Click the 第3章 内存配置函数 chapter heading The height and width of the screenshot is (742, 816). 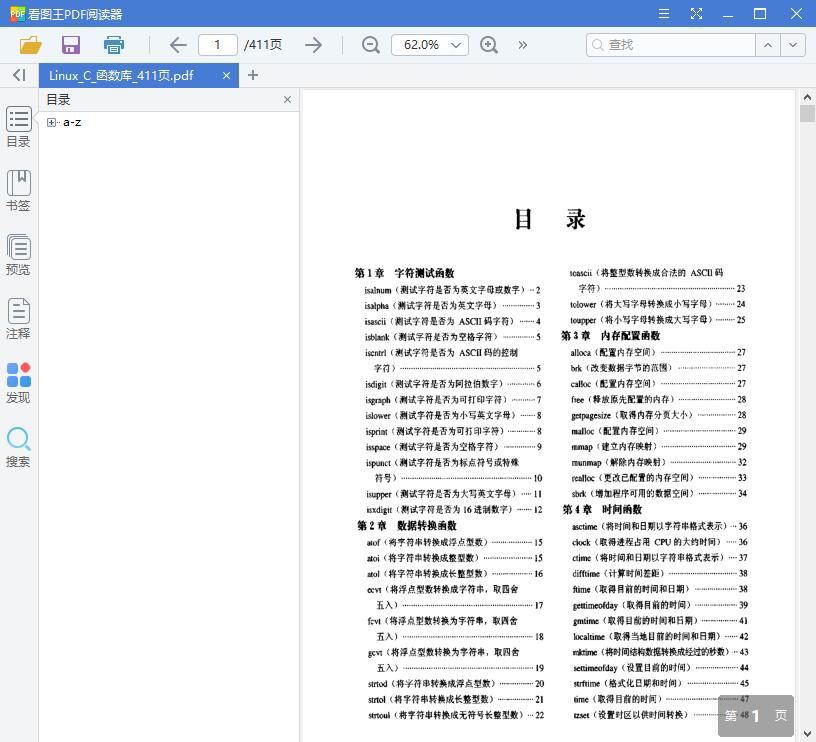[x=610, y=336]
